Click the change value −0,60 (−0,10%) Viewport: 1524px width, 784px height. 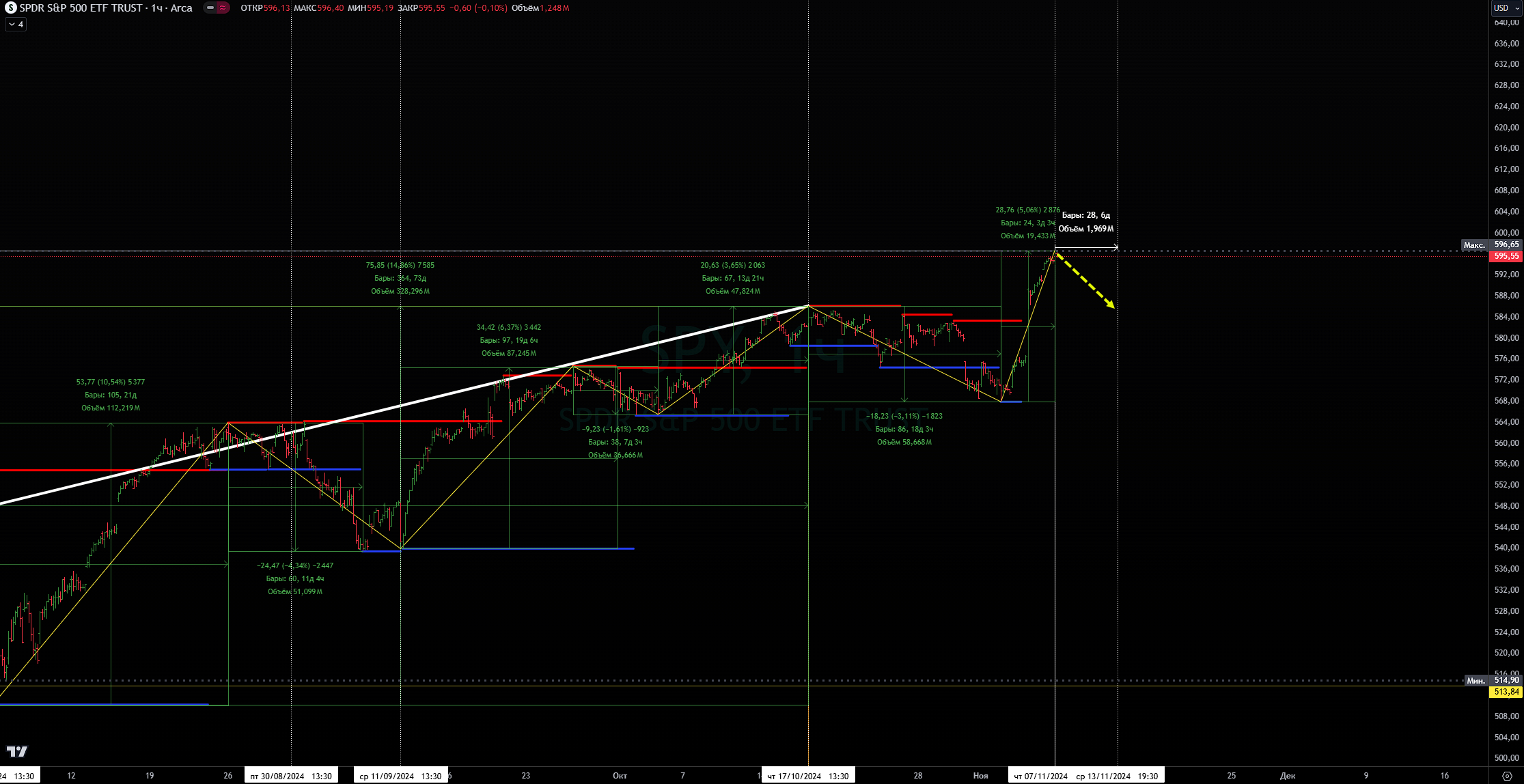pos(478,8)
